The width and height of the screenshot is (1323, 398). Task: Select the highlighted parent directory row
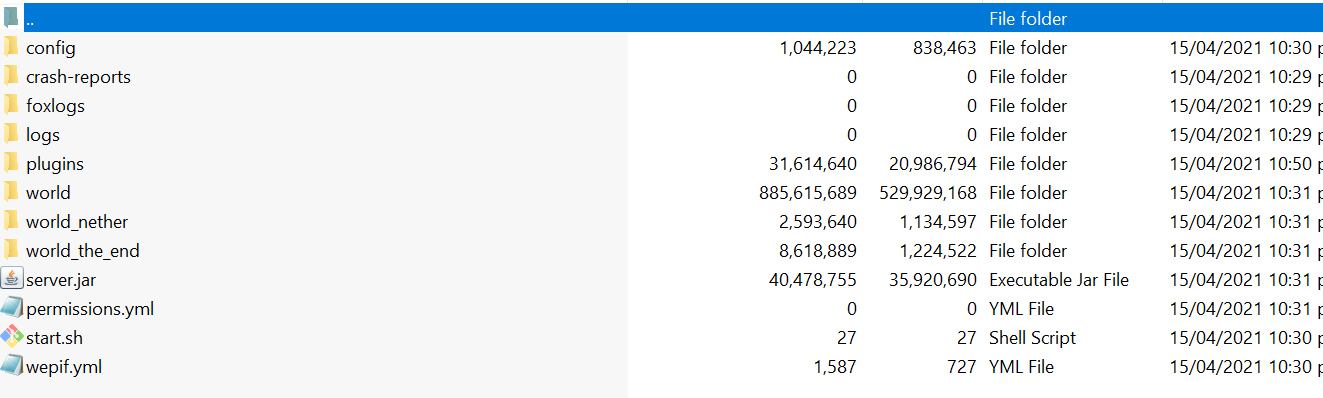(661, 18)
